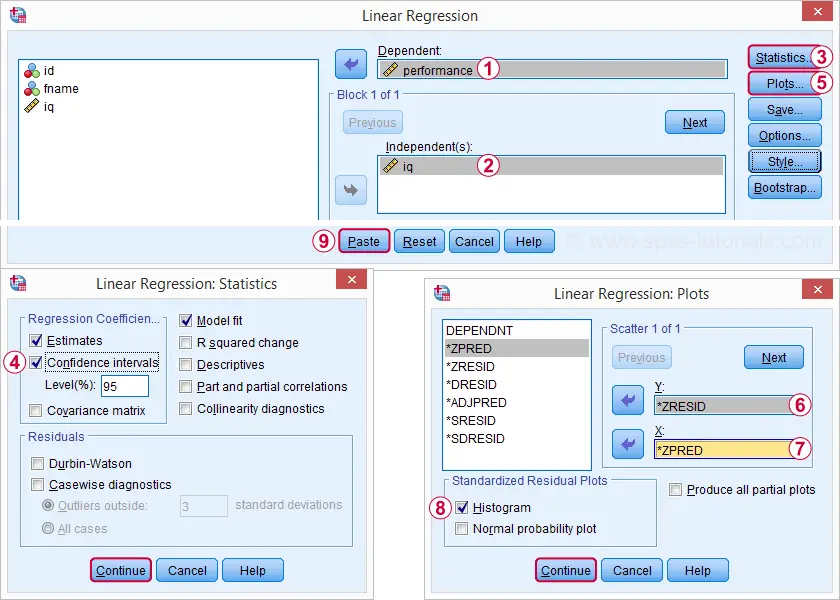Tick the Normal probability plot checkbox
This screenshot has width=840, height=600.
tap(461, 529)
